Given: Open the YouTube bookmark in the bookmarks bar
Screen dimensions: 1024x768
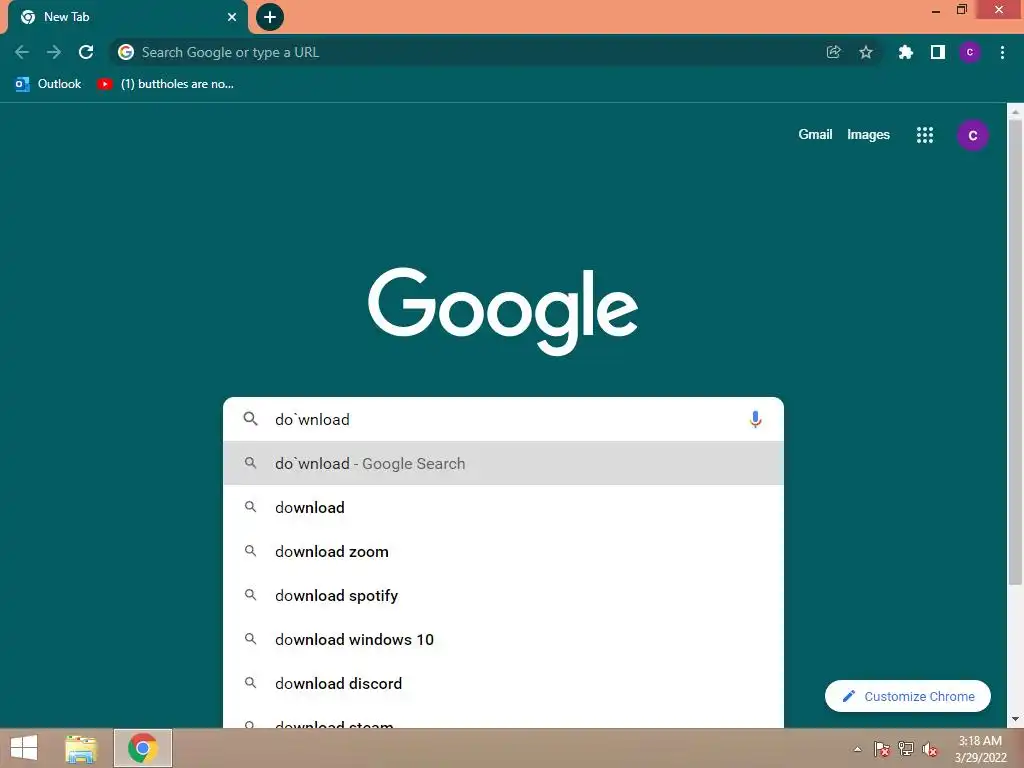Looking at the screenshot, I should (165, 84).
